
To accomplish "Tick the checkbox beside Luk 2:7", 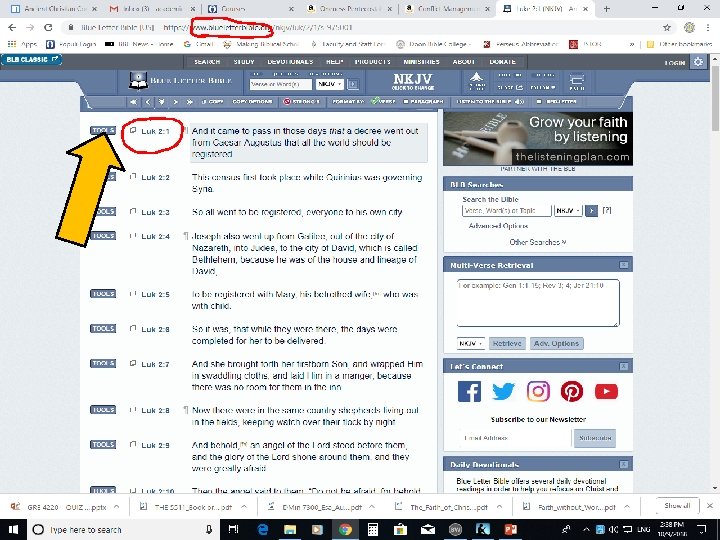I will pos(133,363).
